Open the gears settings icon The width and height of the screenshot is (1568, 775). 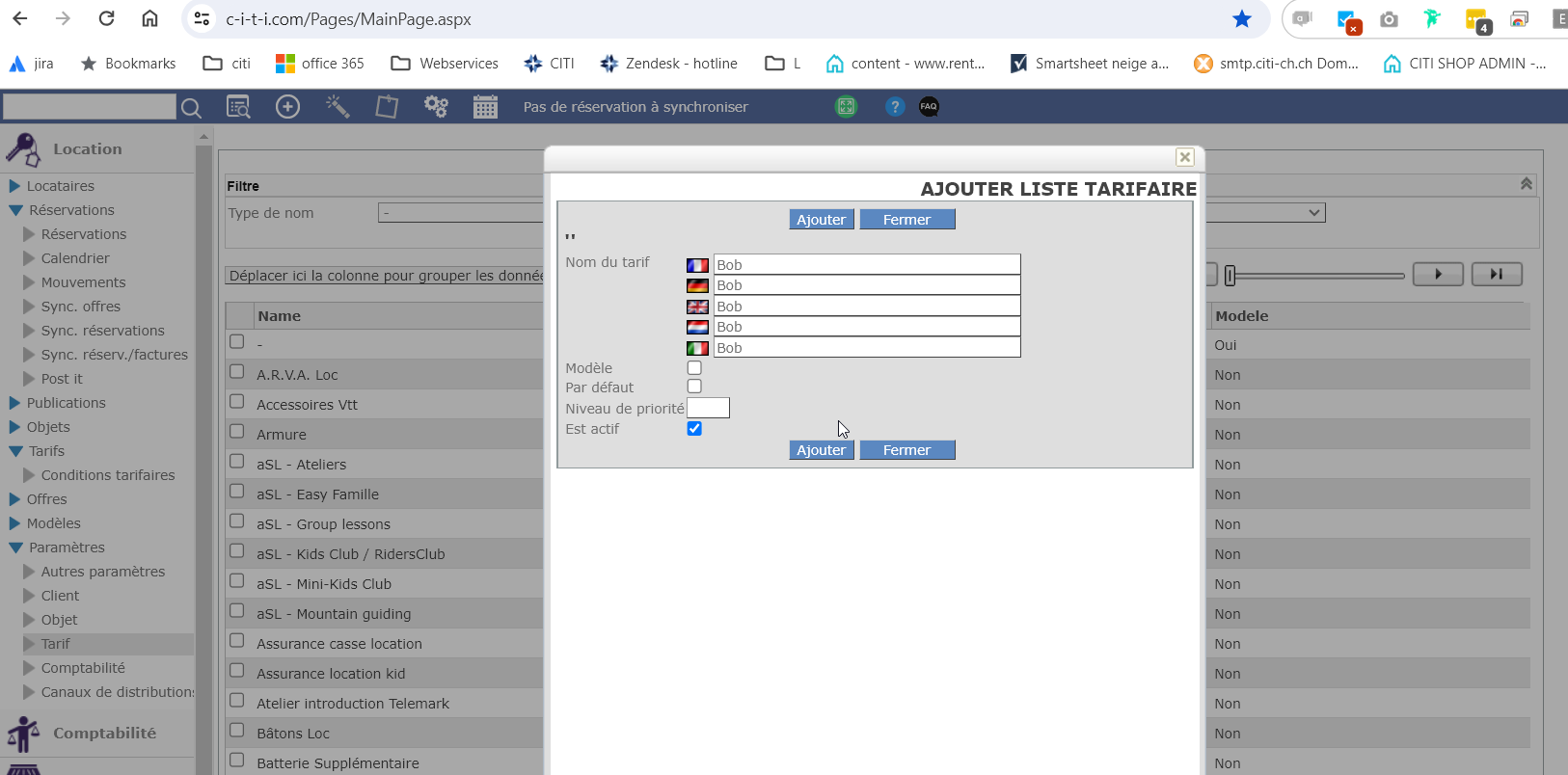coord(436,107)
